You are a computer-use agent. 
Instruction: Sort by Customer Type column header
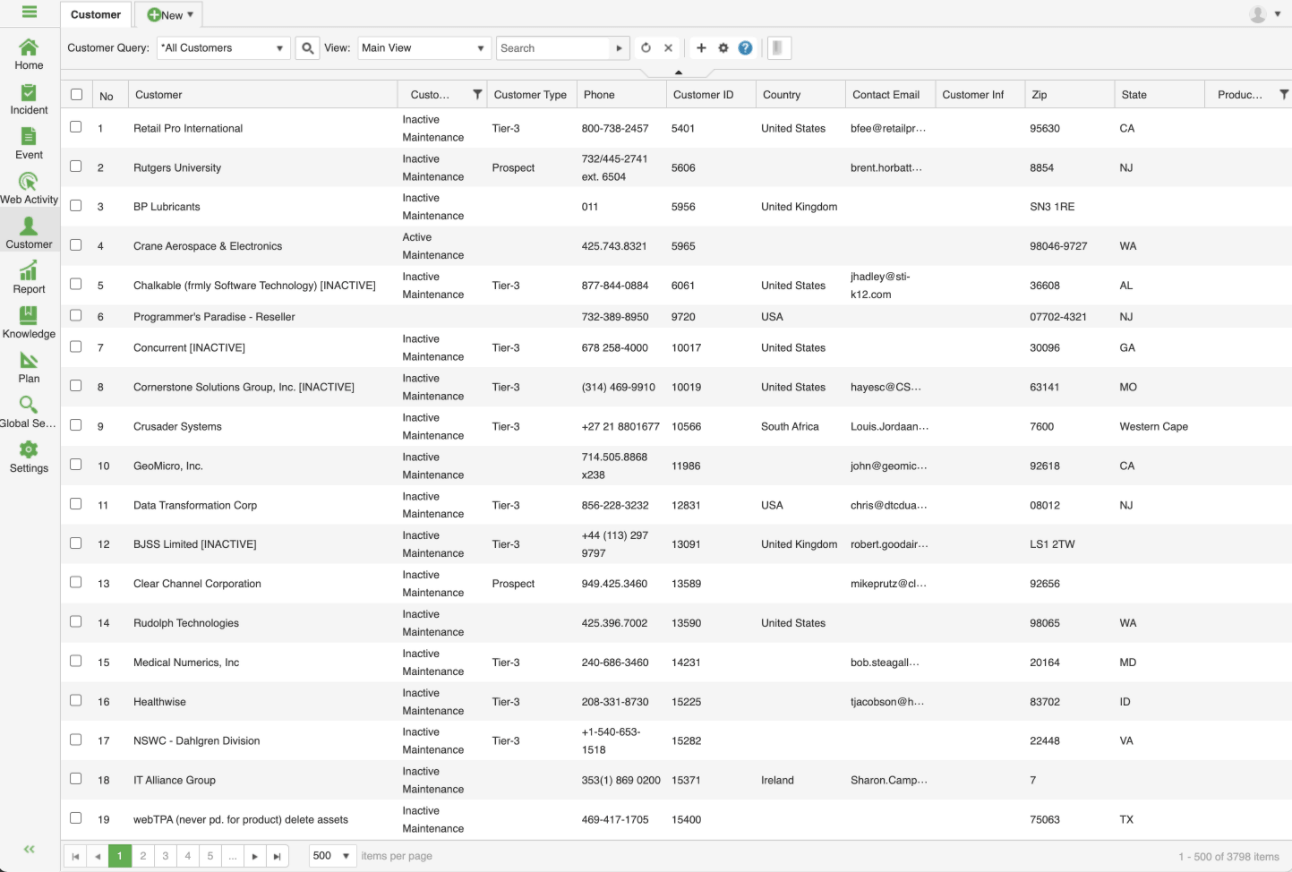pos(530,95)
